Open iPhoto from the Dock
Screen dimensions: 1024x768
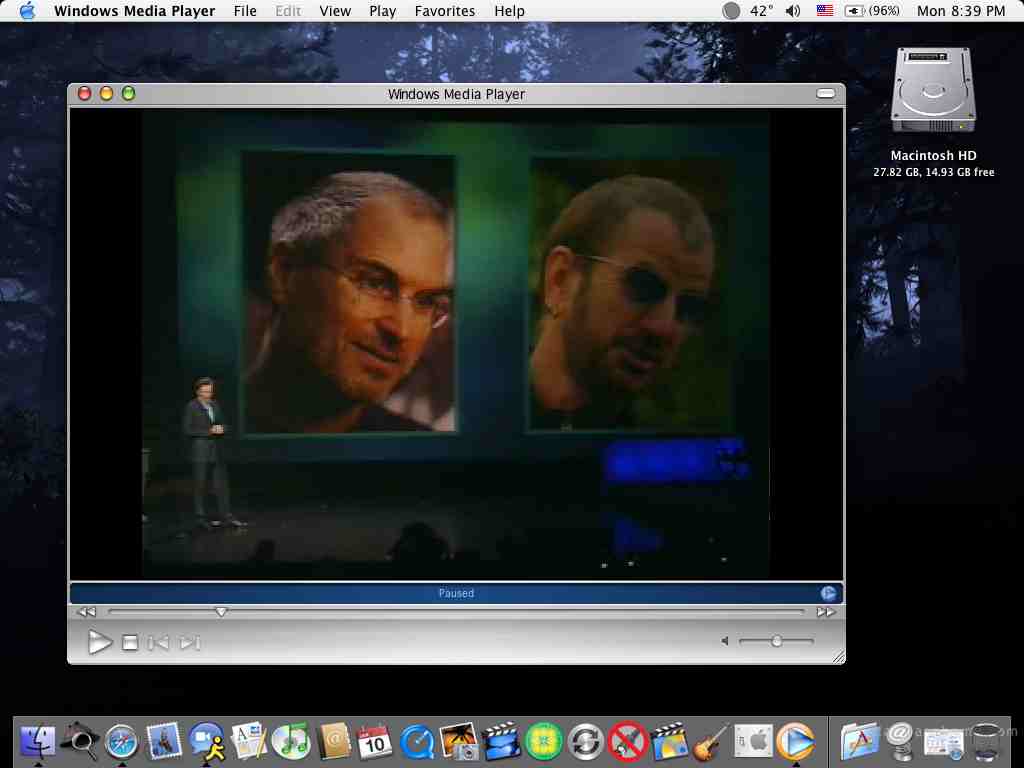pyautogui.click(x=459, y=742)
